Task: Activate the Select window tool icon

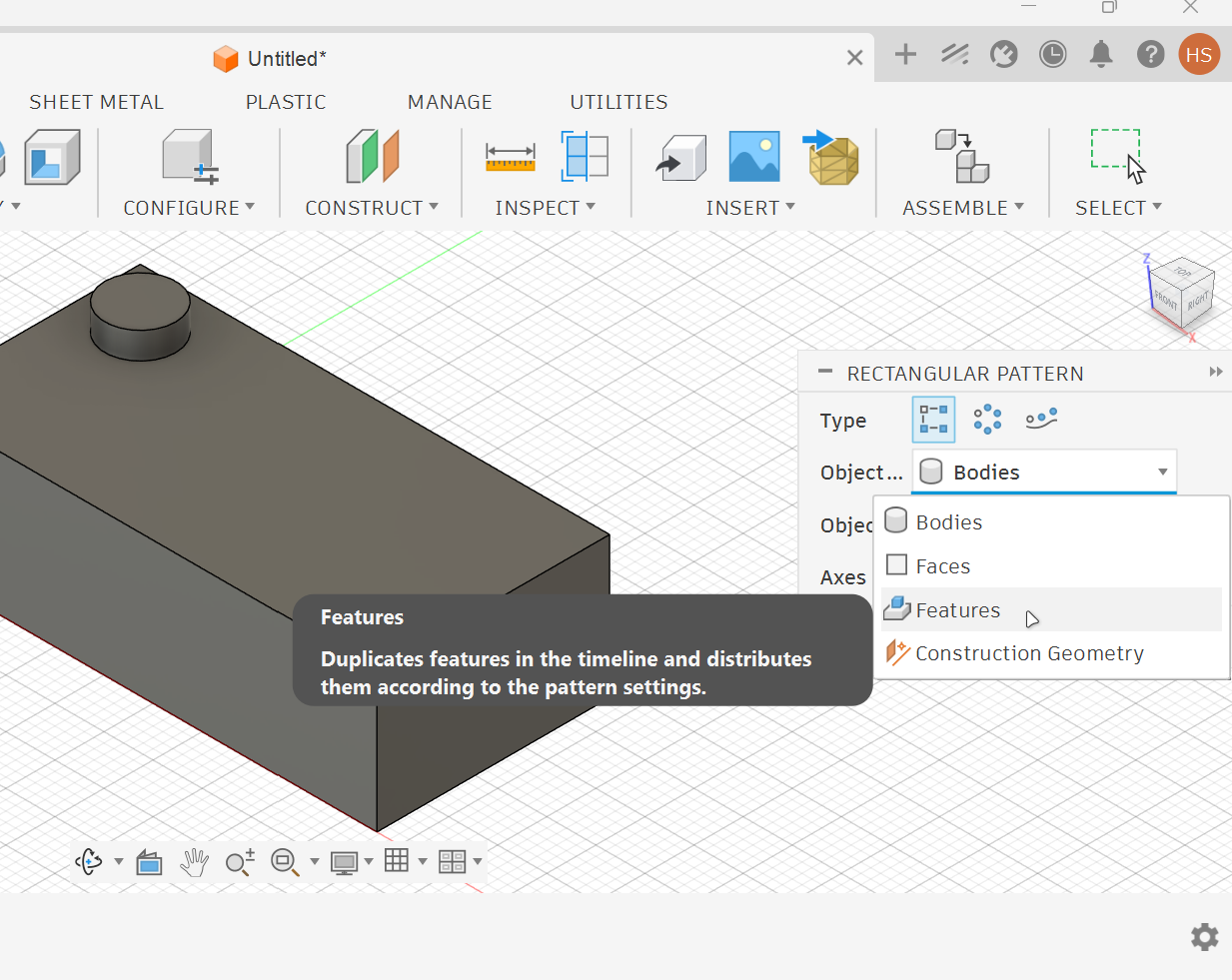Action: 1117,156
